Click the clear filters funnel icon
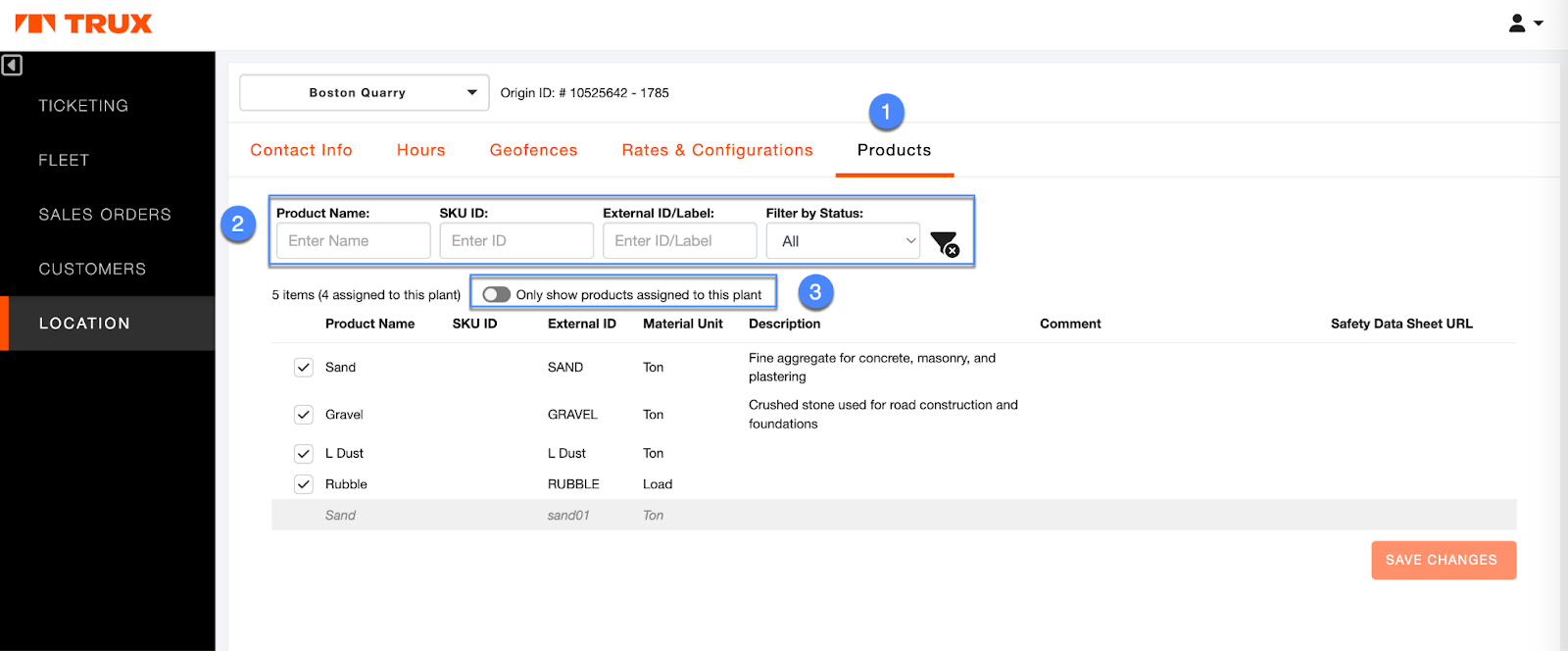 pos(944,243)
